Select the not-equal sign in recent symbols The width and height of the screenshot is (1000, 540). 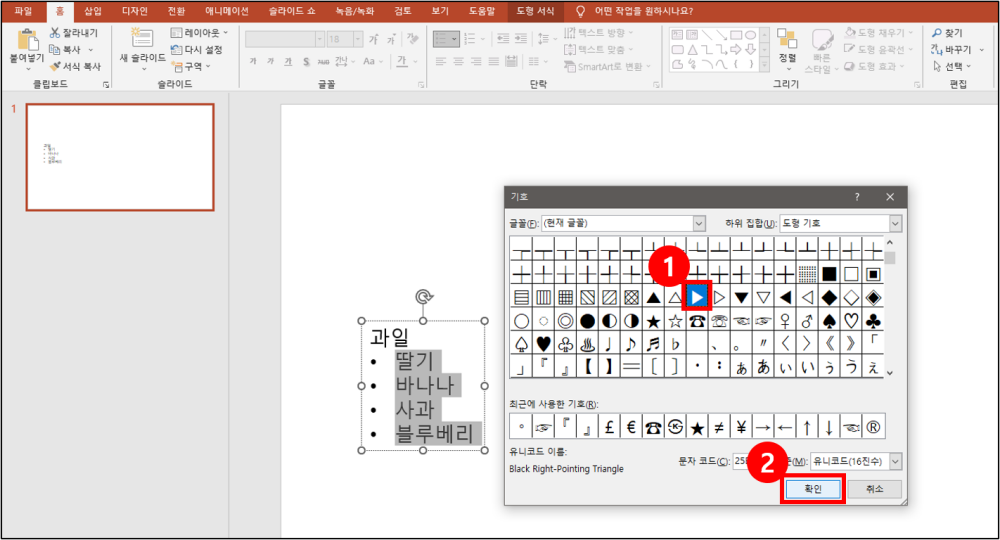(x=719, y=427)
